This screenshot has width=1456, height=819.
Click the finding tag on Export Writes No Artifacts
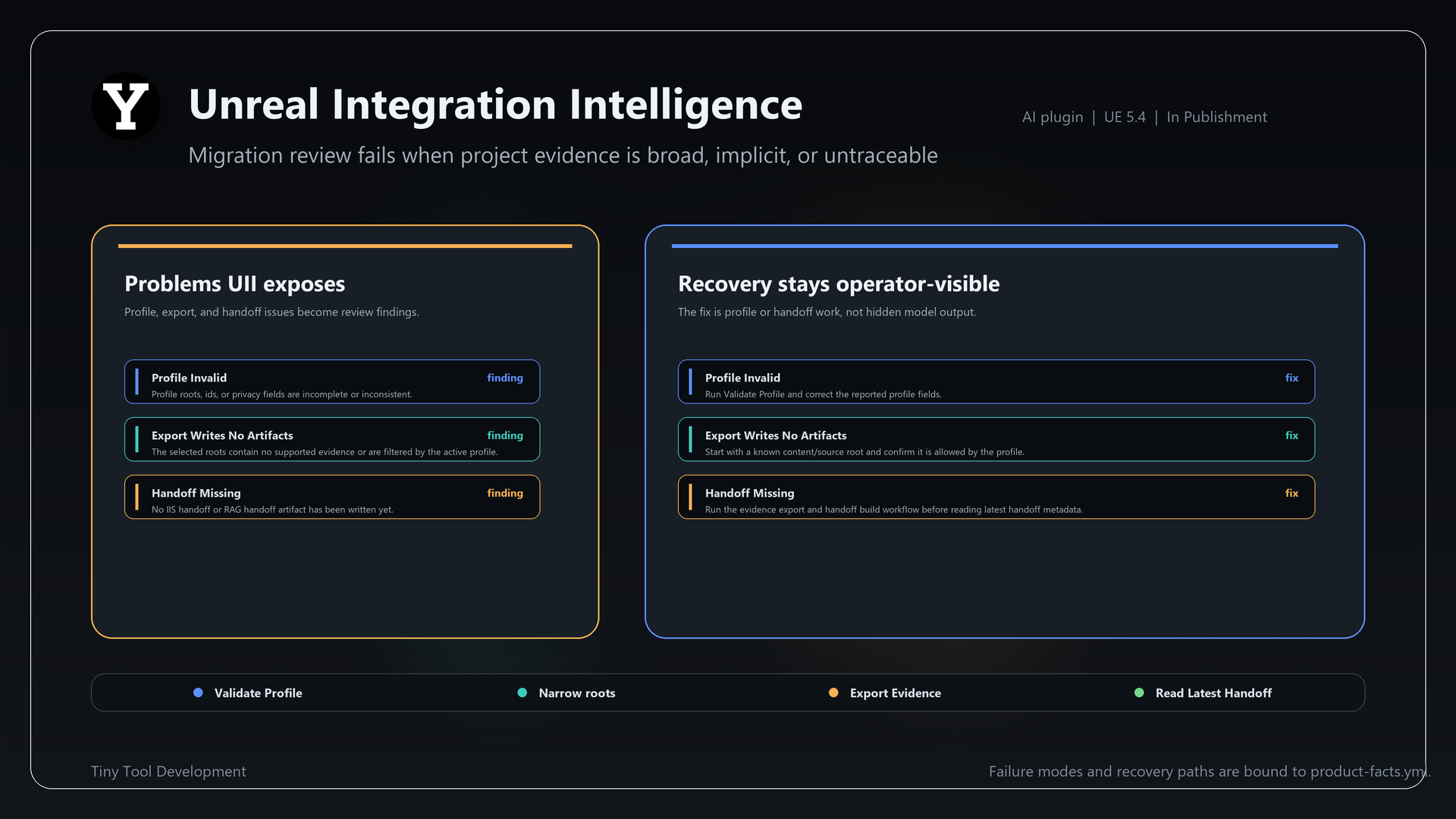(x=505, y=435)
